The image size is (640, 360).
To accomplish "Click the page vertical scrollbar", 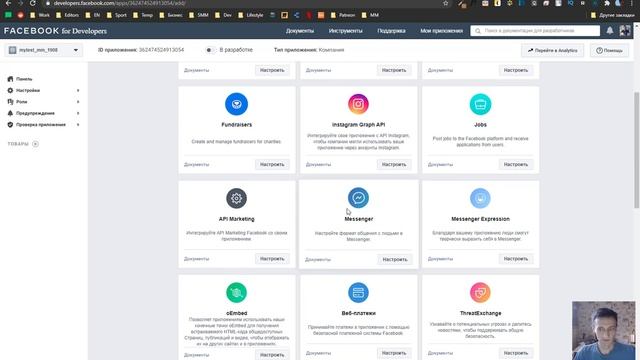I will tap(636, 150).
